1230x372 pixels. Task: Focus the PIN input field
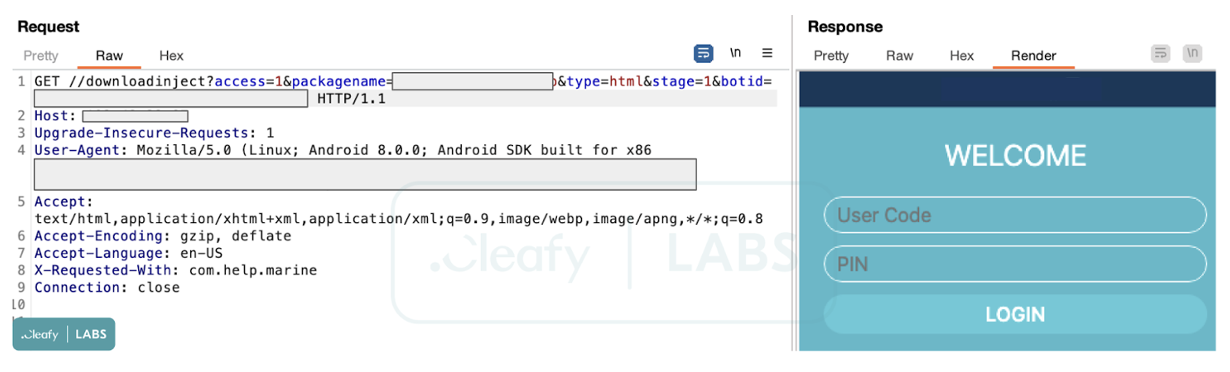(1015, 264)
